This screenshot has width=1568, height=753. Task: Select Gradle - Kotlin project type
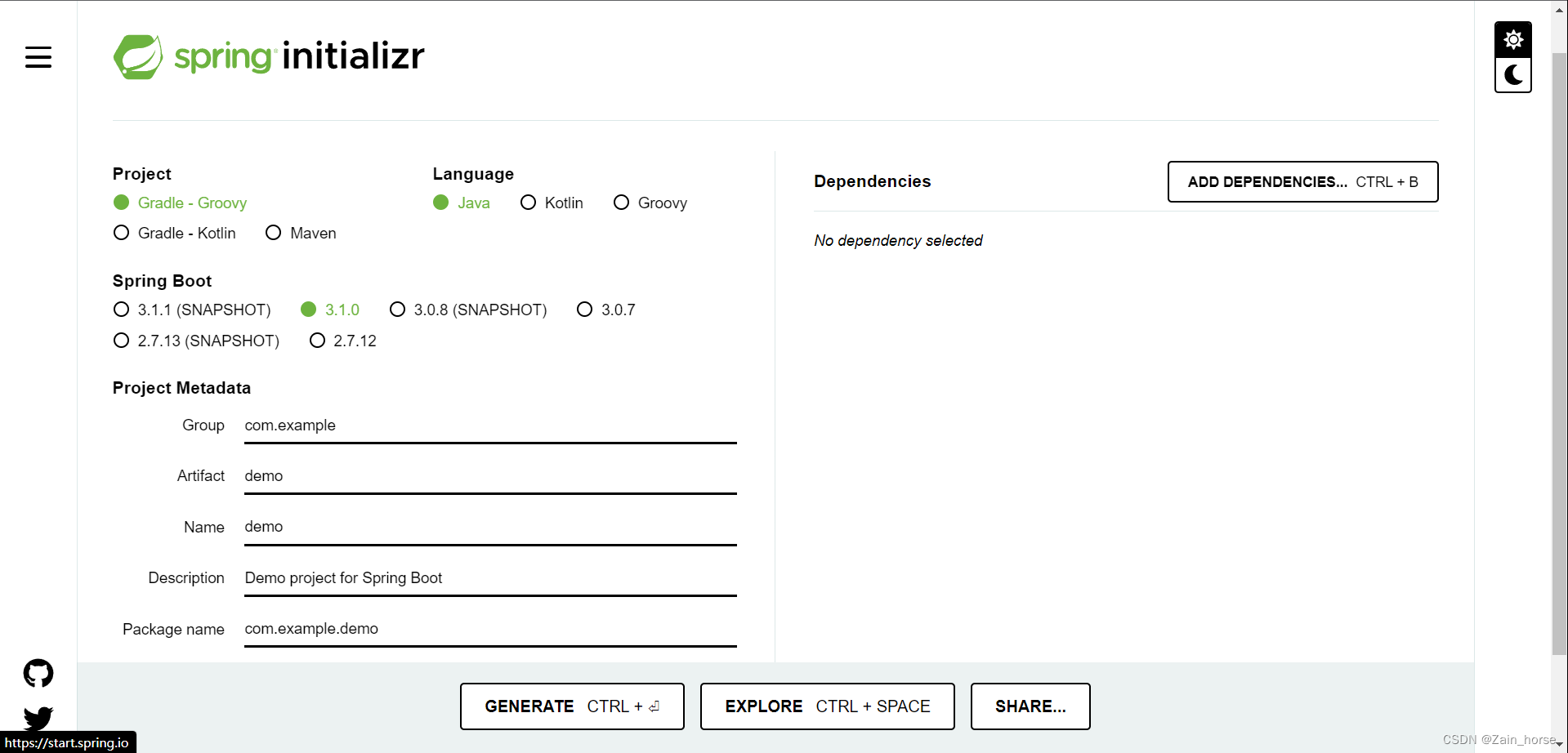(x=175, y=233)
